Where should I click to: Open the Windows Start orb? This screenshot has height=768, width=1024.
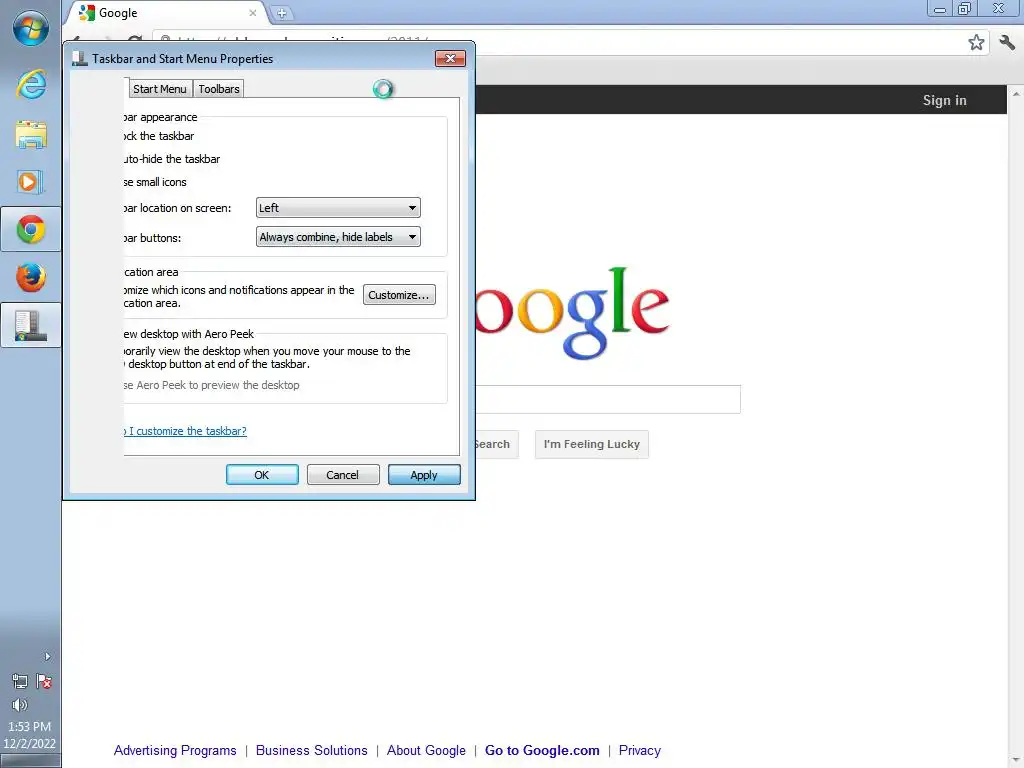31,29
